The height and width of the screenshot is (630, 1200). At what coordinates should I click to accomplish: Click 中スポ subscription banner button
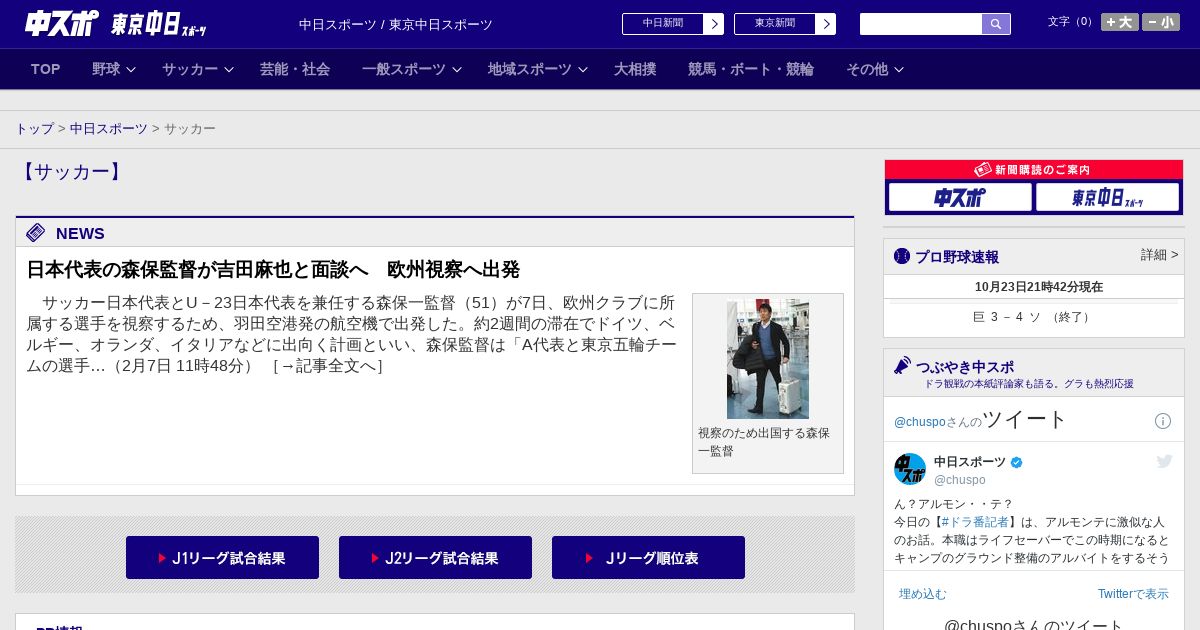(x=960, y=197)
